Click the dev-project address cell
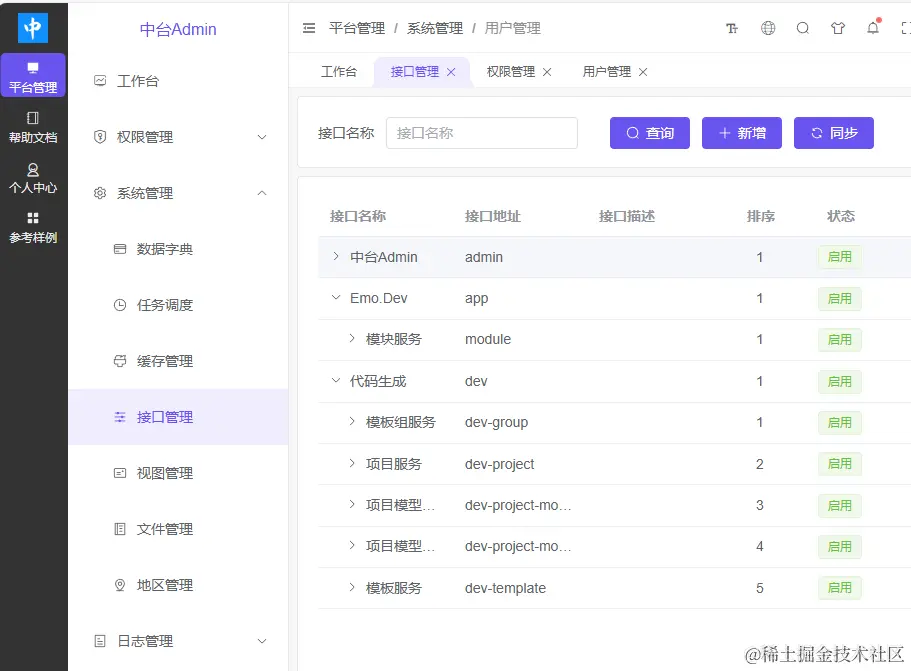This screenshot has height=671, width=911. click(499, 464)
